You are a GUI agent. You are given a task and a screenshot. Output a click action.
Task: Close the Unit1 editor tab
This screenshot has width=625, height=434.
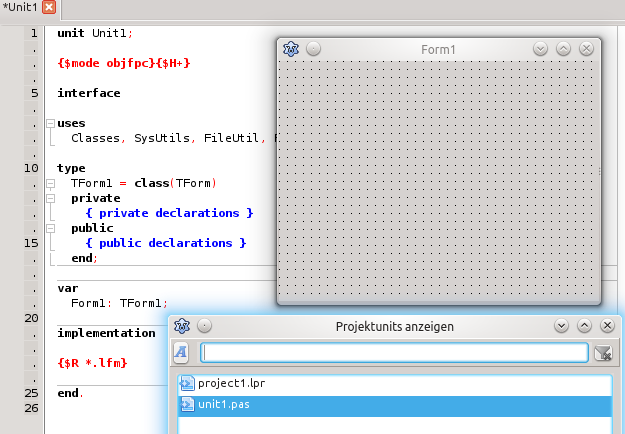49,8
